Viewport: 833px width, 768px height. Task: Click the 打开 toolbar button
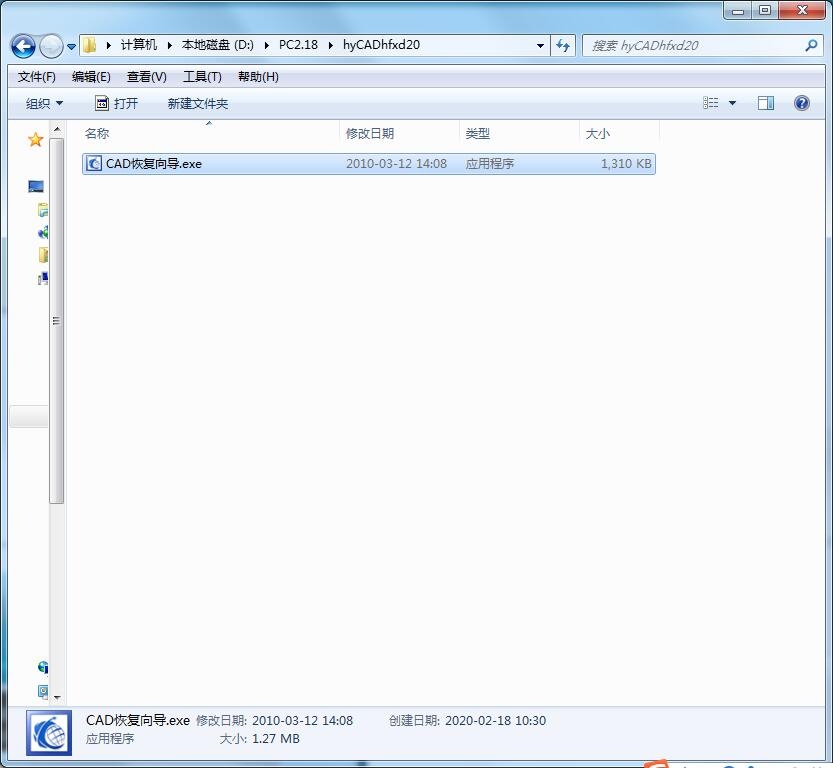[x=116, y=104]
